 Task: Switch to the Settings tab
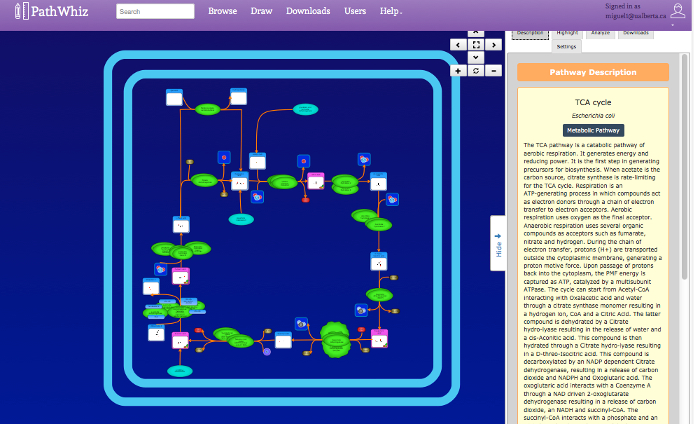click(x=567, y=46)
